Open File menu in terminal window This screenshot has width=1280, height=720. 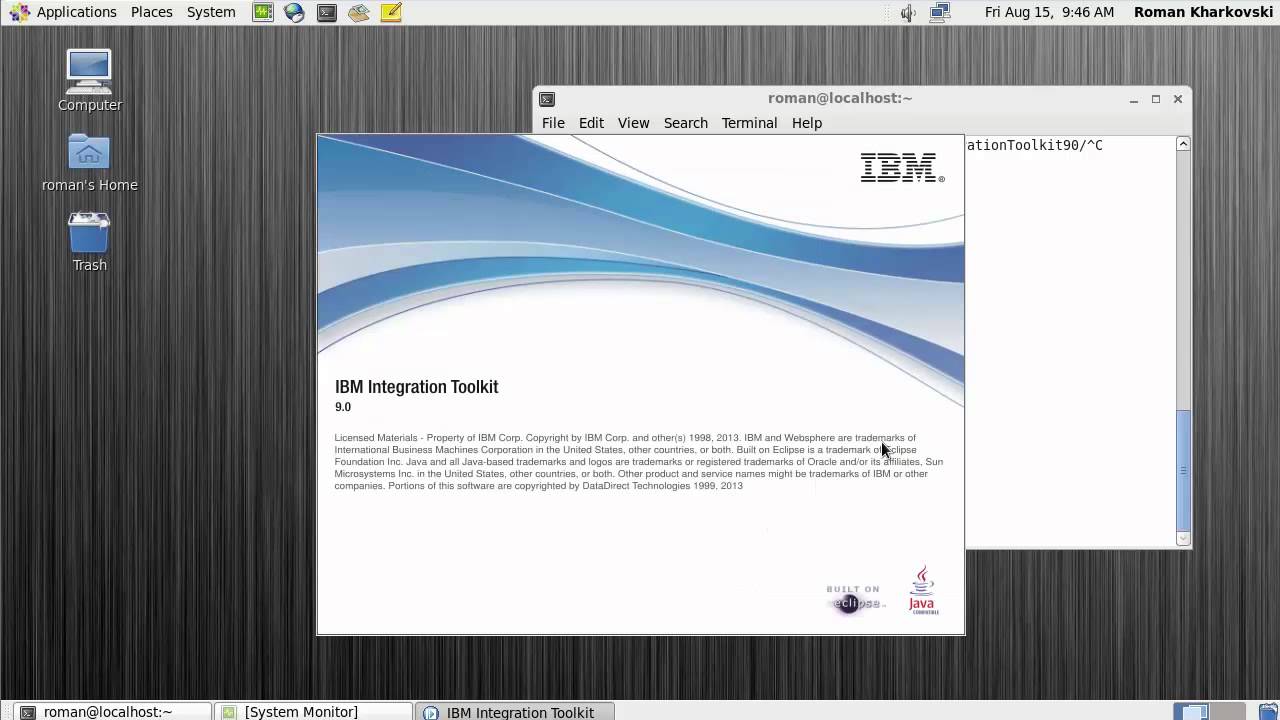tap(553, 123)
